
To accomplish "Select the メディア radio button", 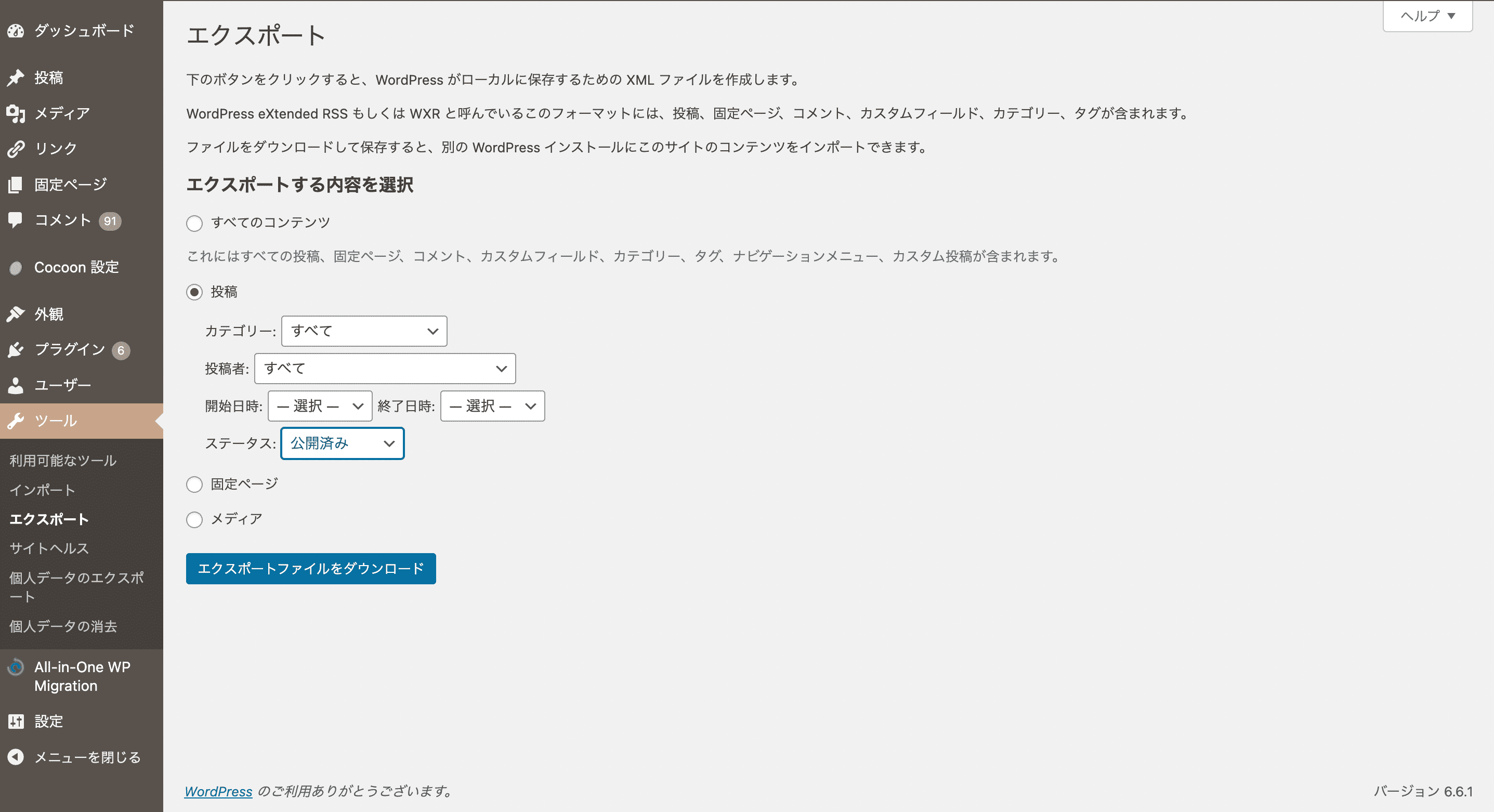I will 194,520.
